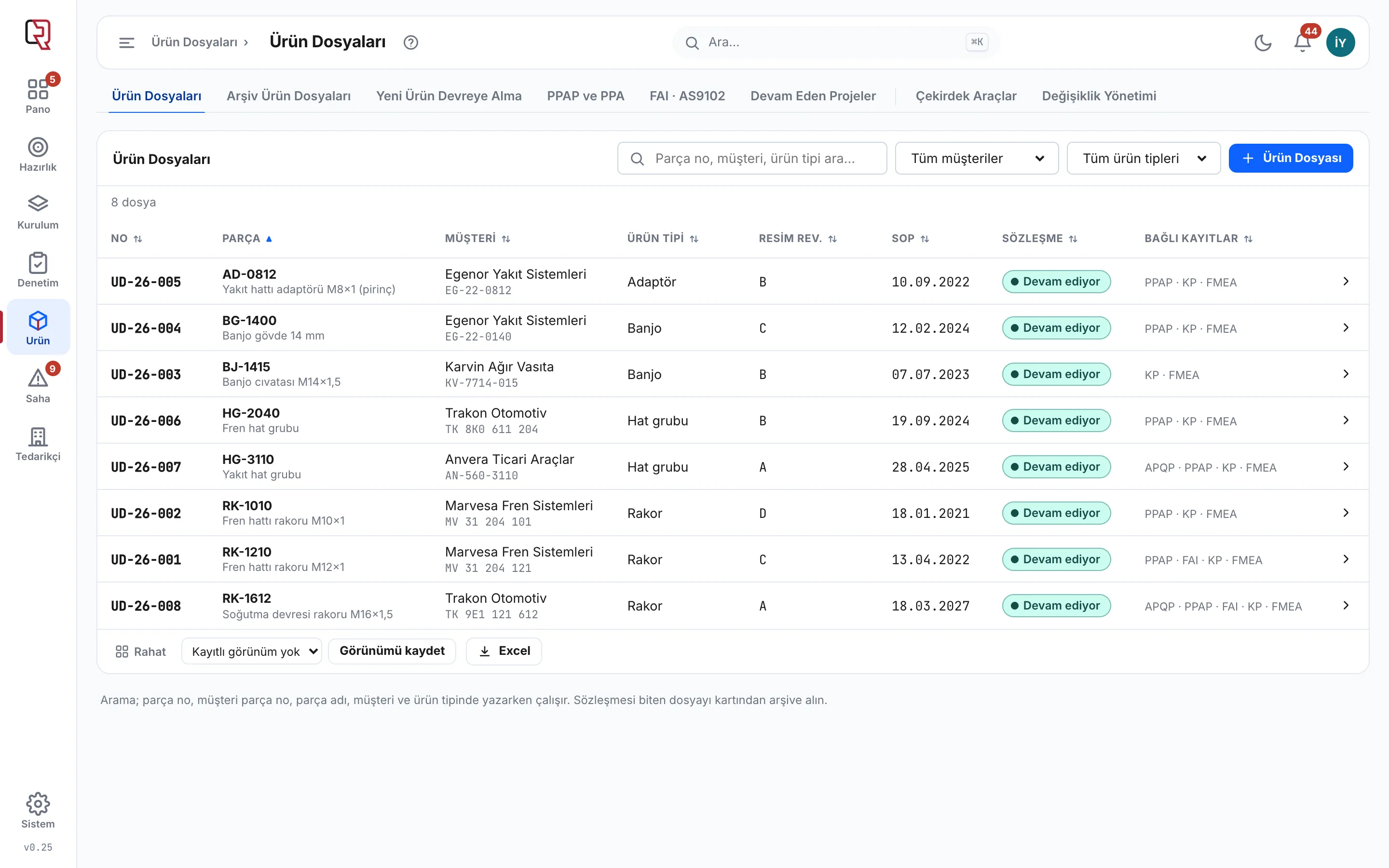Open the help question mark icon

pyautogui.click(x=410, y=42)
